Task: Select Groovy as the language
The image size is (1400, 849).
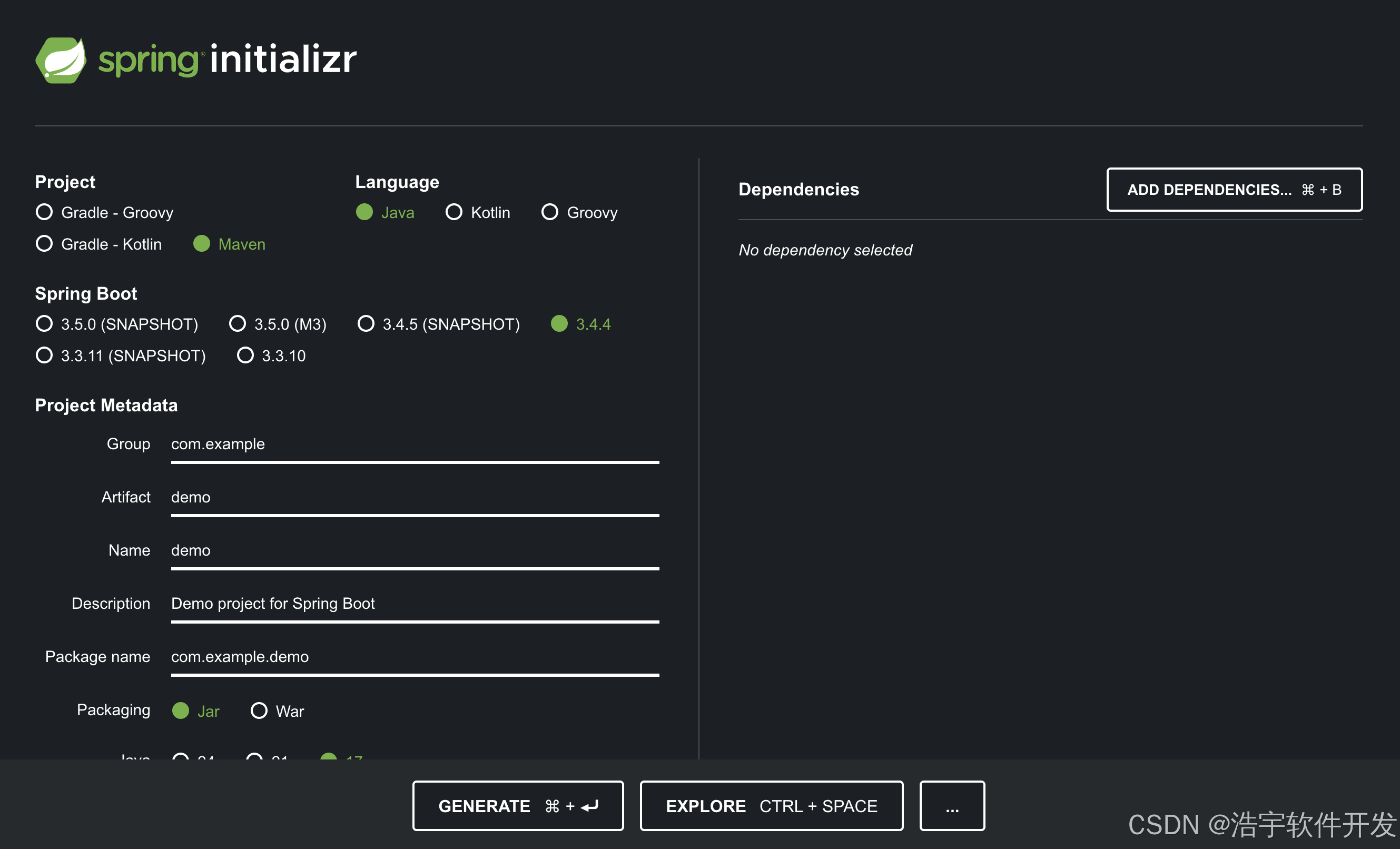Action: [x=549, y=212]
